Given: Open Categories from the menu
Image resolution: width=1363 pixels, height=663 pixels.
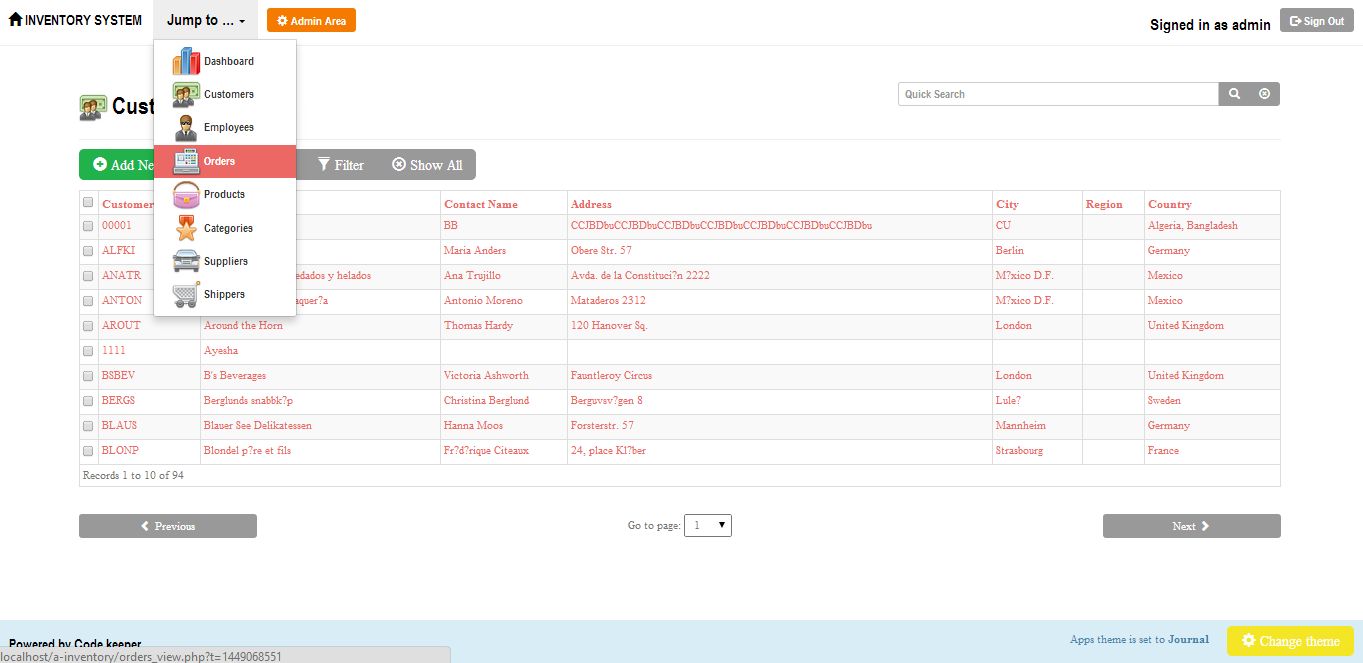Looking at the screenshot, I should pyautogui.click(x=225, y=228).
